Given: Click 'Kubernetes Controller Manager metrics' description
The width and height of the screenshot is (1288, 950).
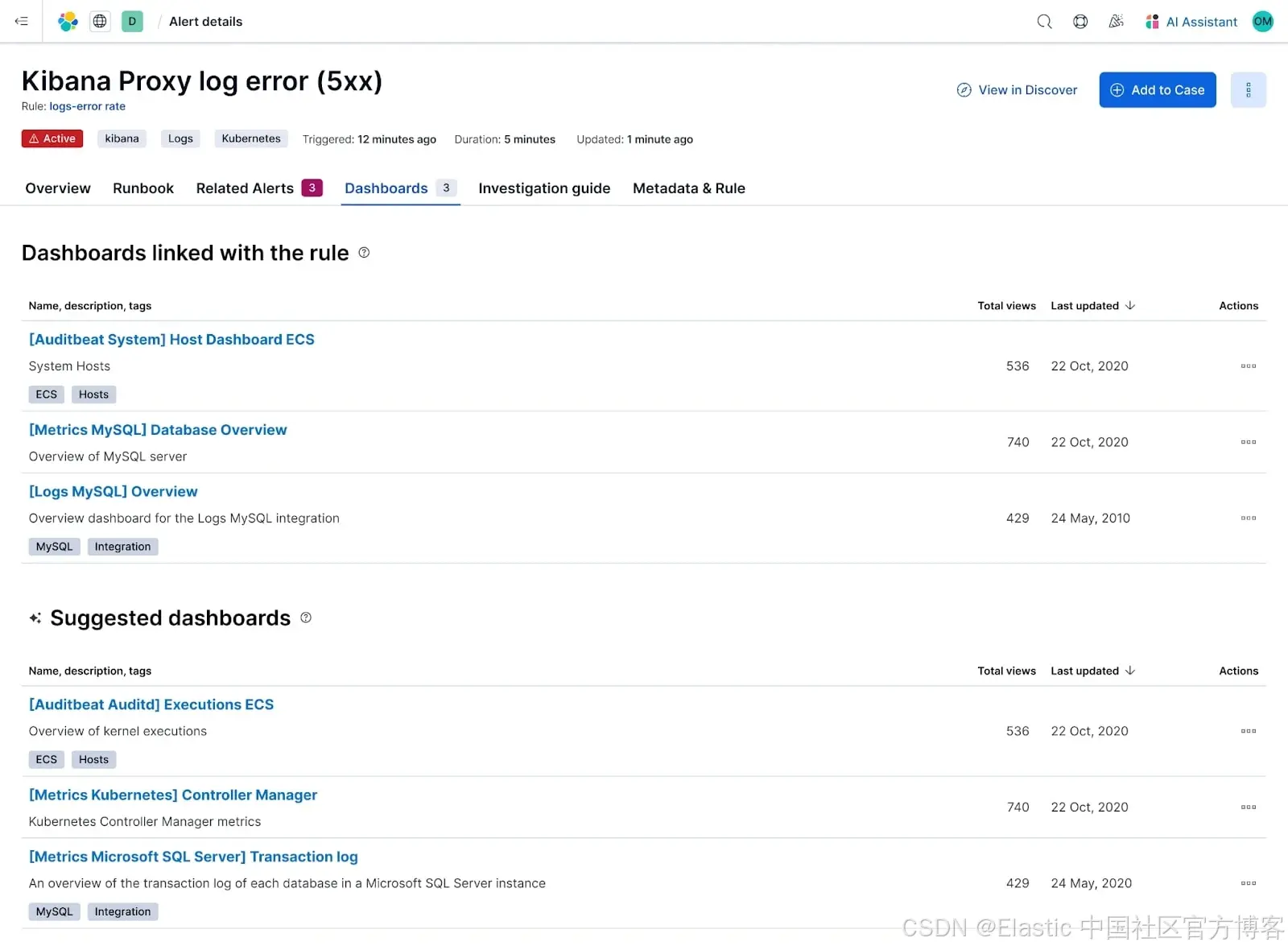Looking at the screenshot, I should [x=145, y=822].
